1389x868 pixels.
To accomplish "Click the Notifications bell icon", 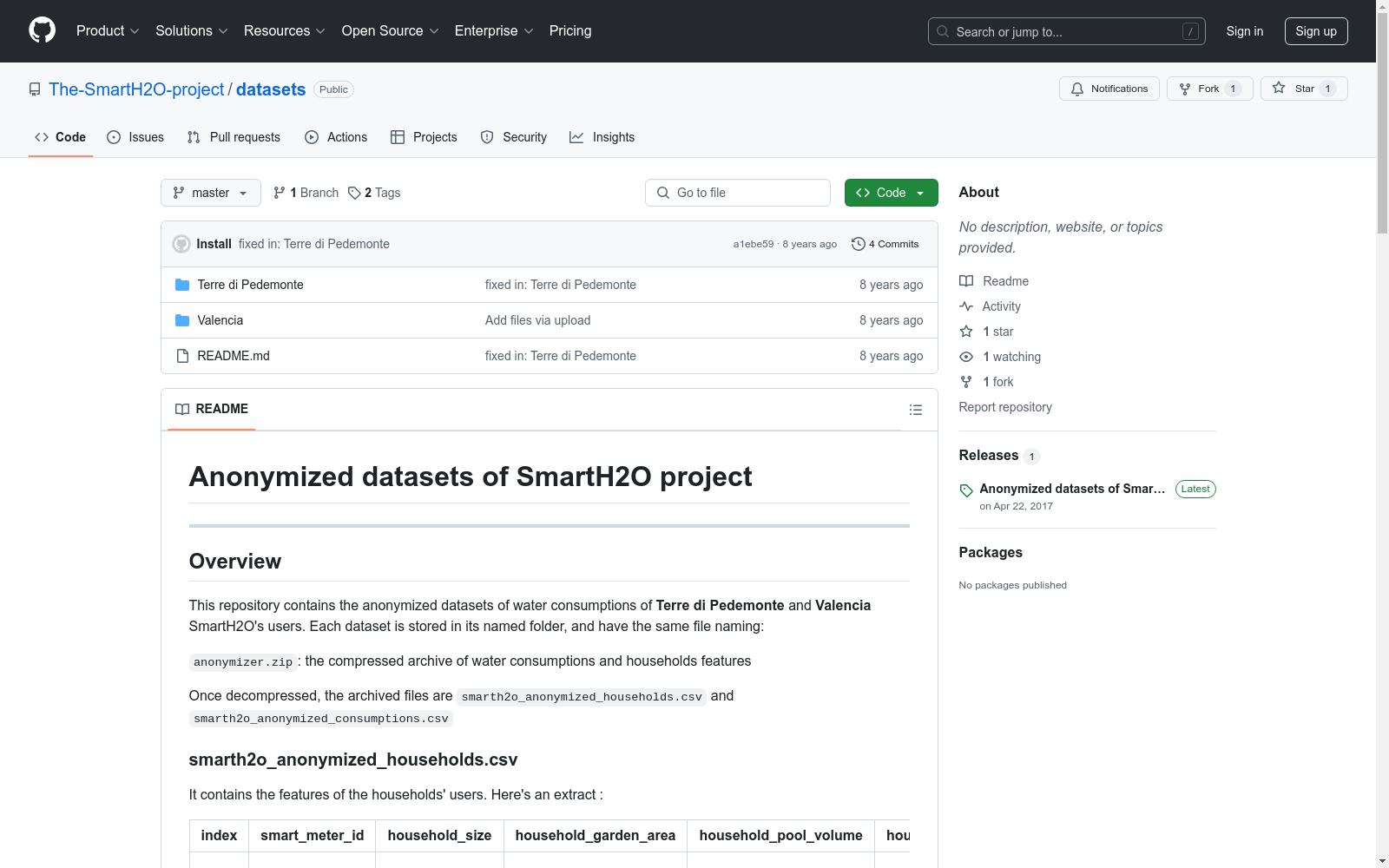I will tap(1077, 89).
